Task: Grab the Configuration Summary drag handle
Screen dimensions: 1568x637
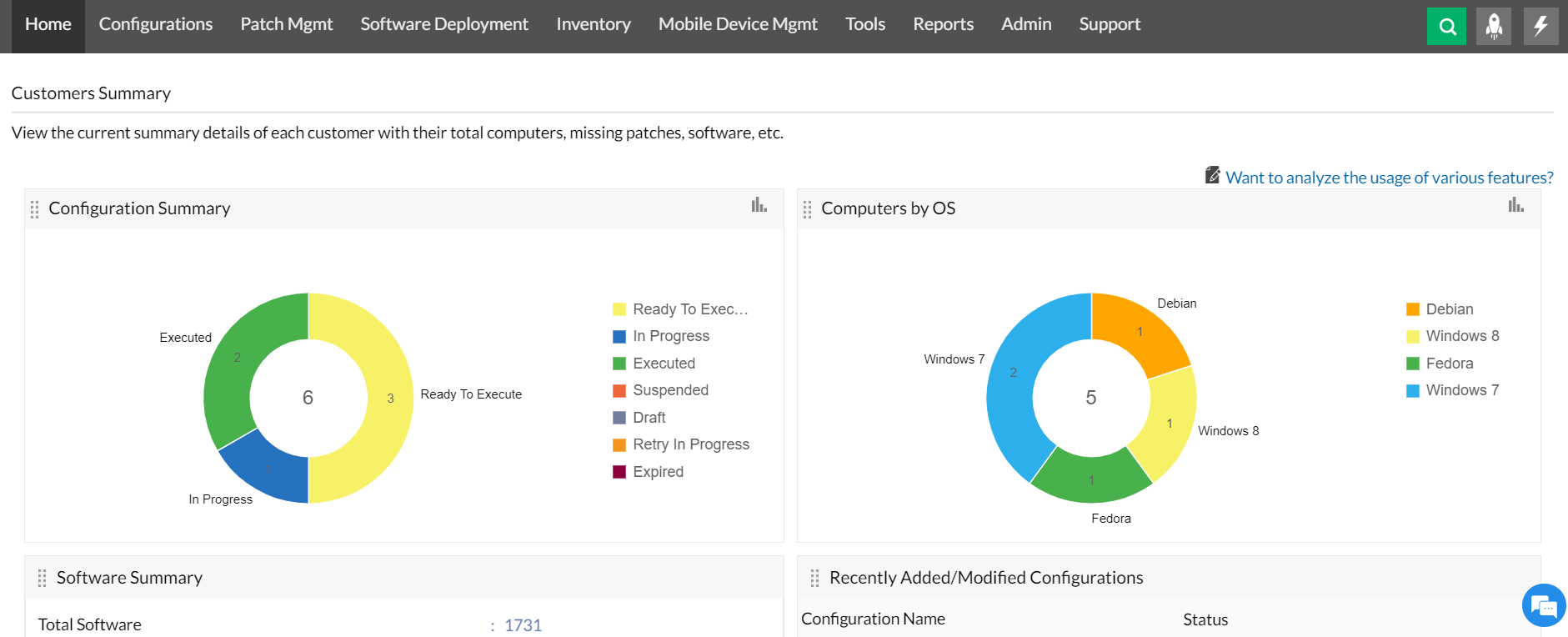Action: [x=34, y=209]
